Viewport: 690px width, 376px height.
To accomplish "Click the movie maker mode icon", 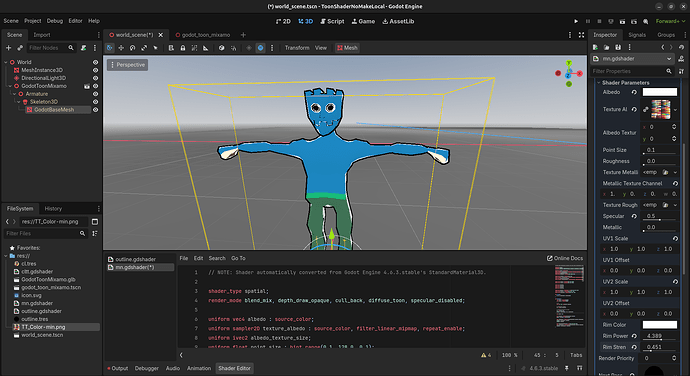I will [646, 21].
